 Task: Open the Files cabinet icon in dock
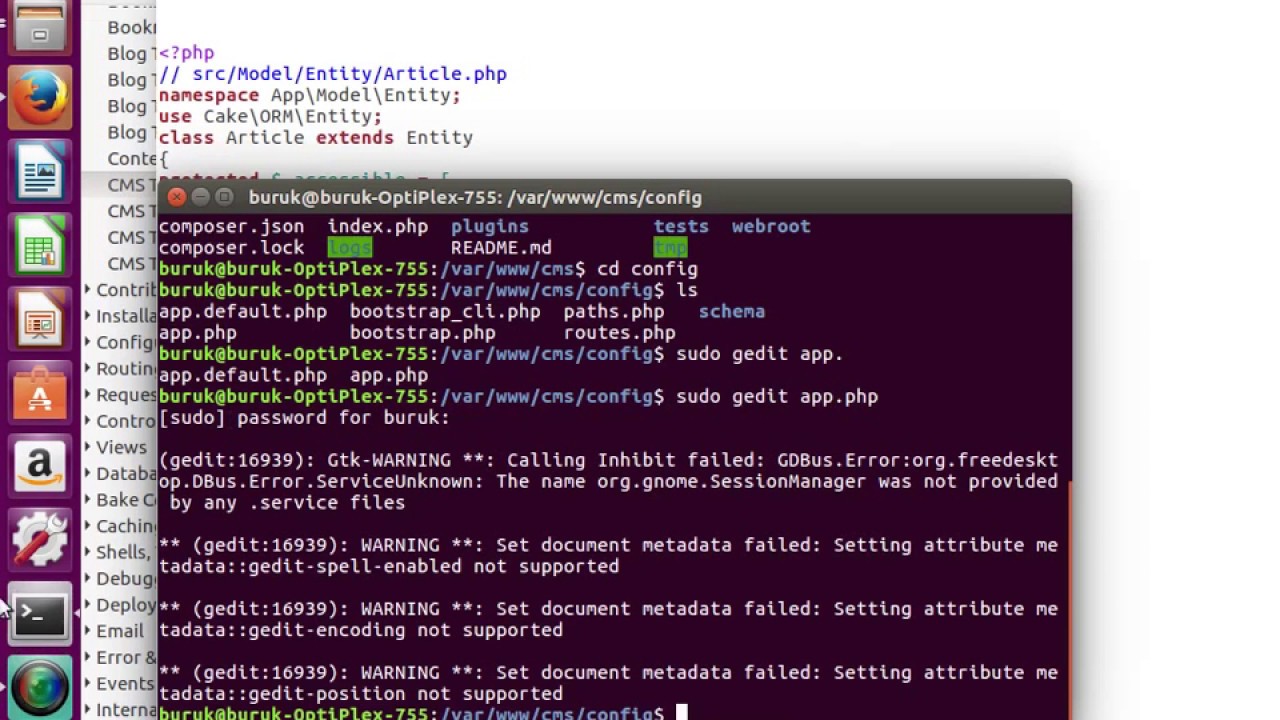(40, 28)
